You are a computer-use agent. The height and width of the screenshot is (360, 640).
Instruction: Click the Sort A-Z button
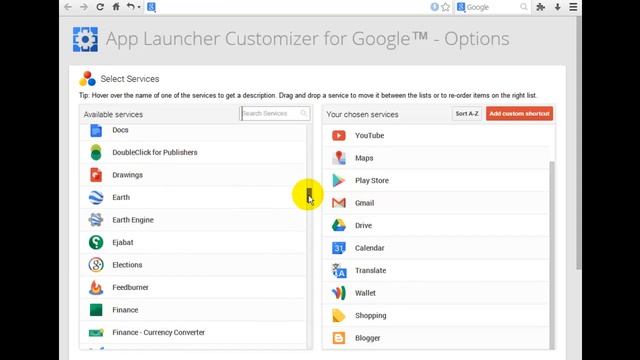coord(467,113)
